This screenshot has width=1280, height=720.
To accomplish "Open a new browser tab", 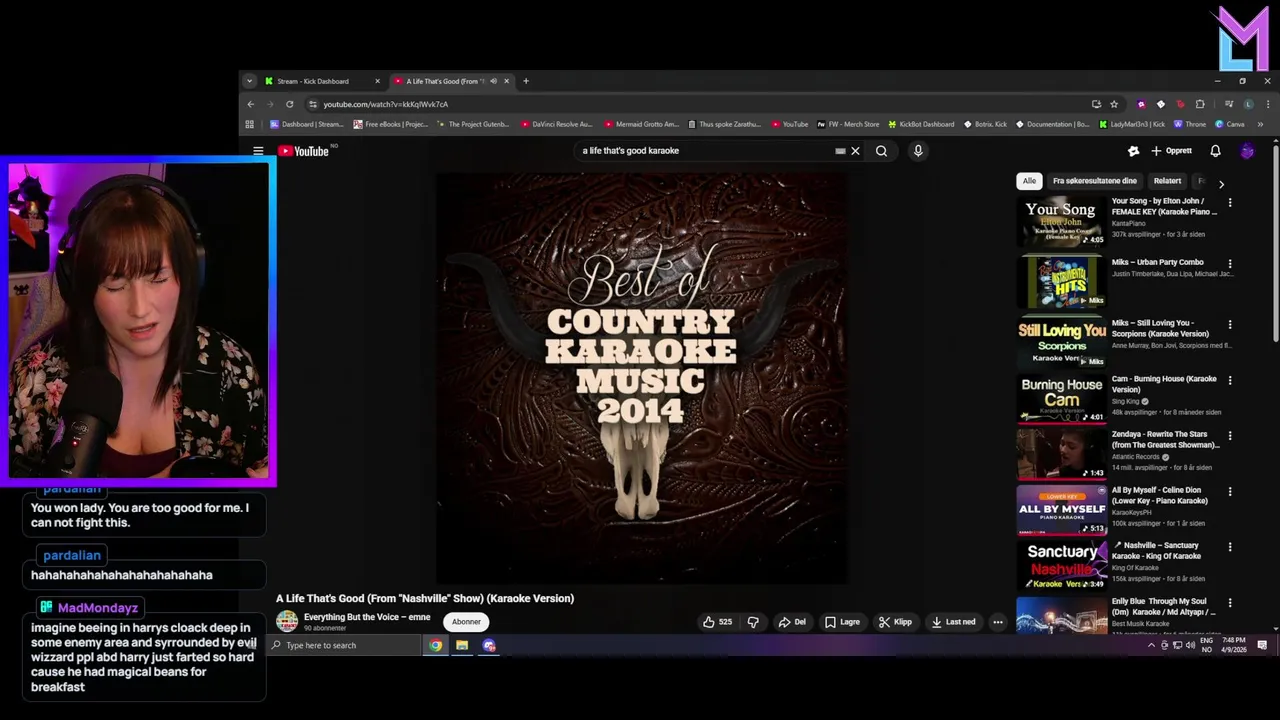I will click(526, 81).
